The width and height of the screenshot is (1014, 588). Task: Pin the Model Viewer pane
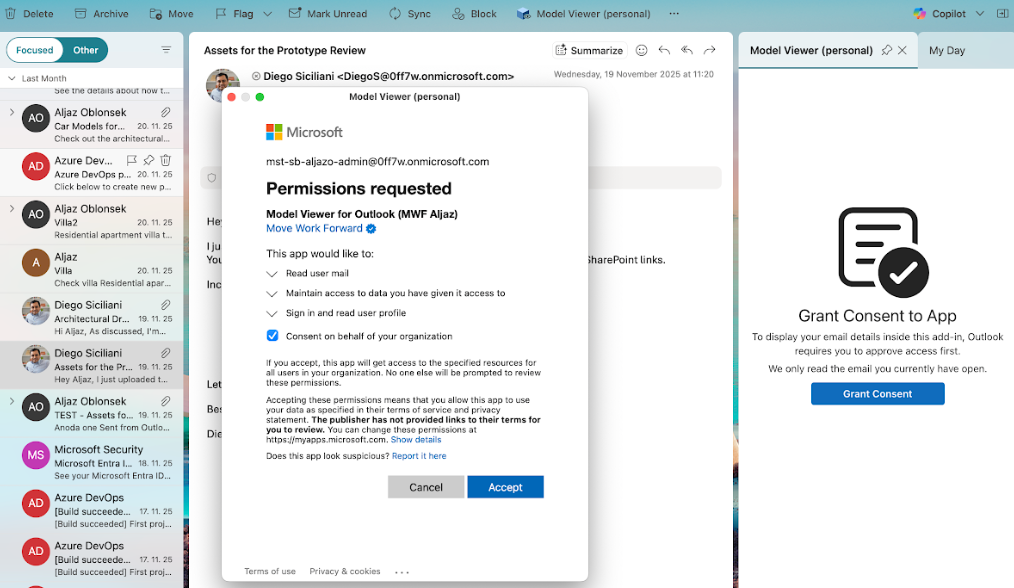click(x=886, y=50)
